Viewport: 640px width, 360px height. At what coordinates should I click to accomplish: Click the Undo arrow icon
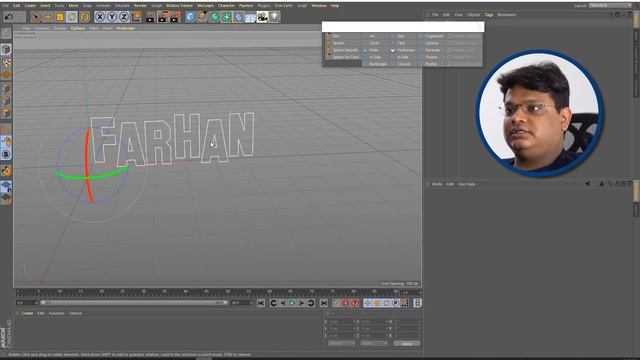9,17
